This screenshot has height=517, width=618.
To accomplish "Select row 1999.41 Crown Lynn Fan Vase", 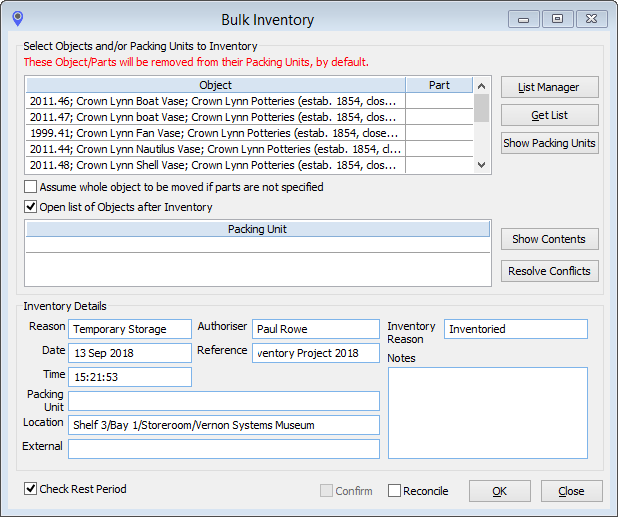I will [x=216, y=133].
